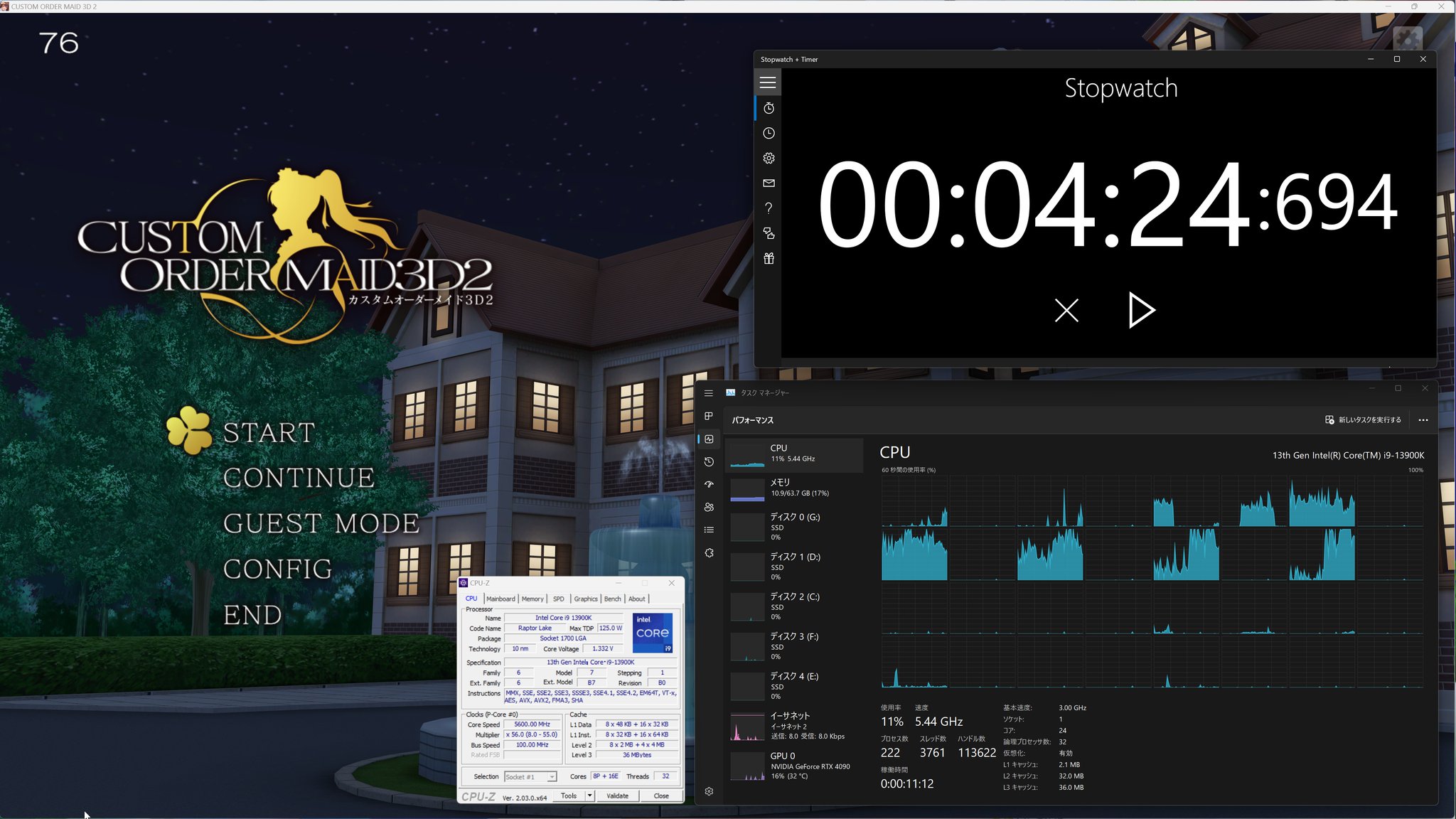1456x819 pixels.
Task: Open Help via the question mark icon
Action: [x=768, y=208]
